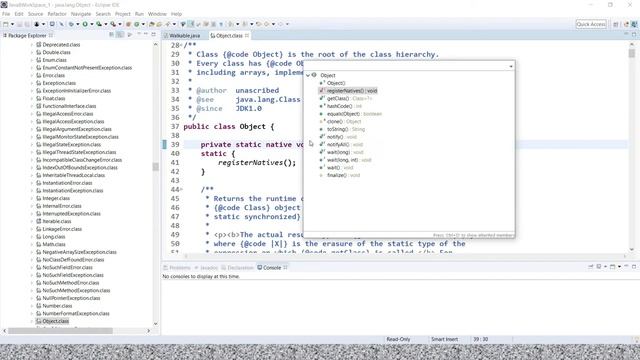Select the Java perspective icon
The height and width of the screenshot is (360, 640).
(x=634, y=24)
